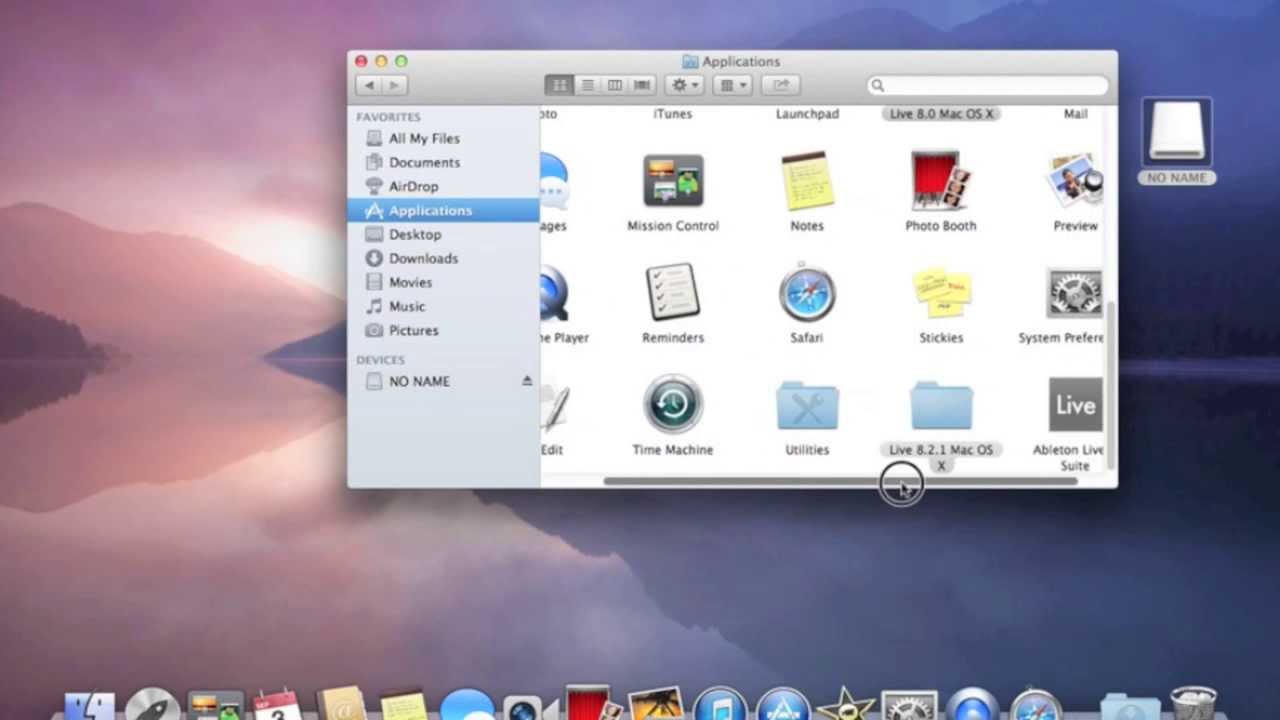Viewport: 1280px width, 720px height.
Task: Switch Finder to list view
Action: click(588, 85)
